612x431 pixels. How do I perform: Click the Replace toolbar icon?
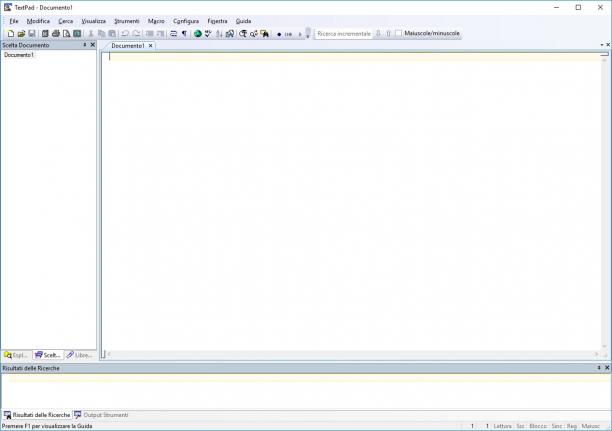pyautogui.click(x=254, y=34)
